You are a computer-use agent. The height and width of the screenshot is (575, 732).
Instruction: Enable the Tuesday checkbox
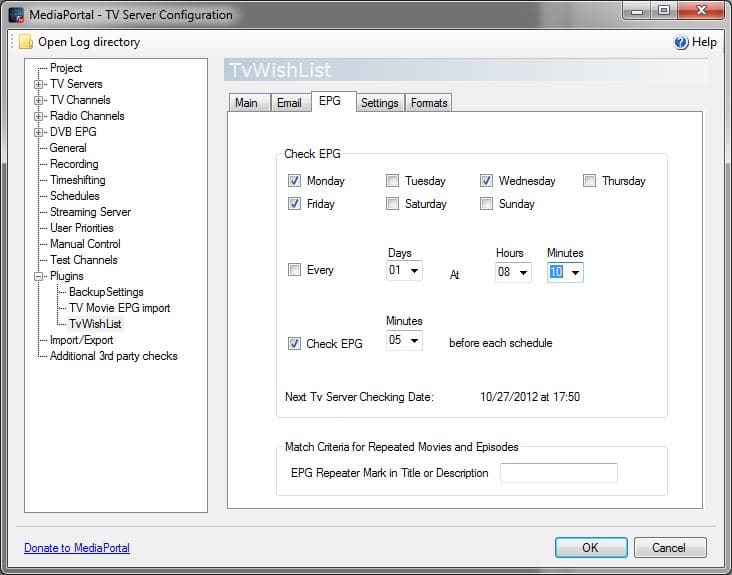pos(393,181)
